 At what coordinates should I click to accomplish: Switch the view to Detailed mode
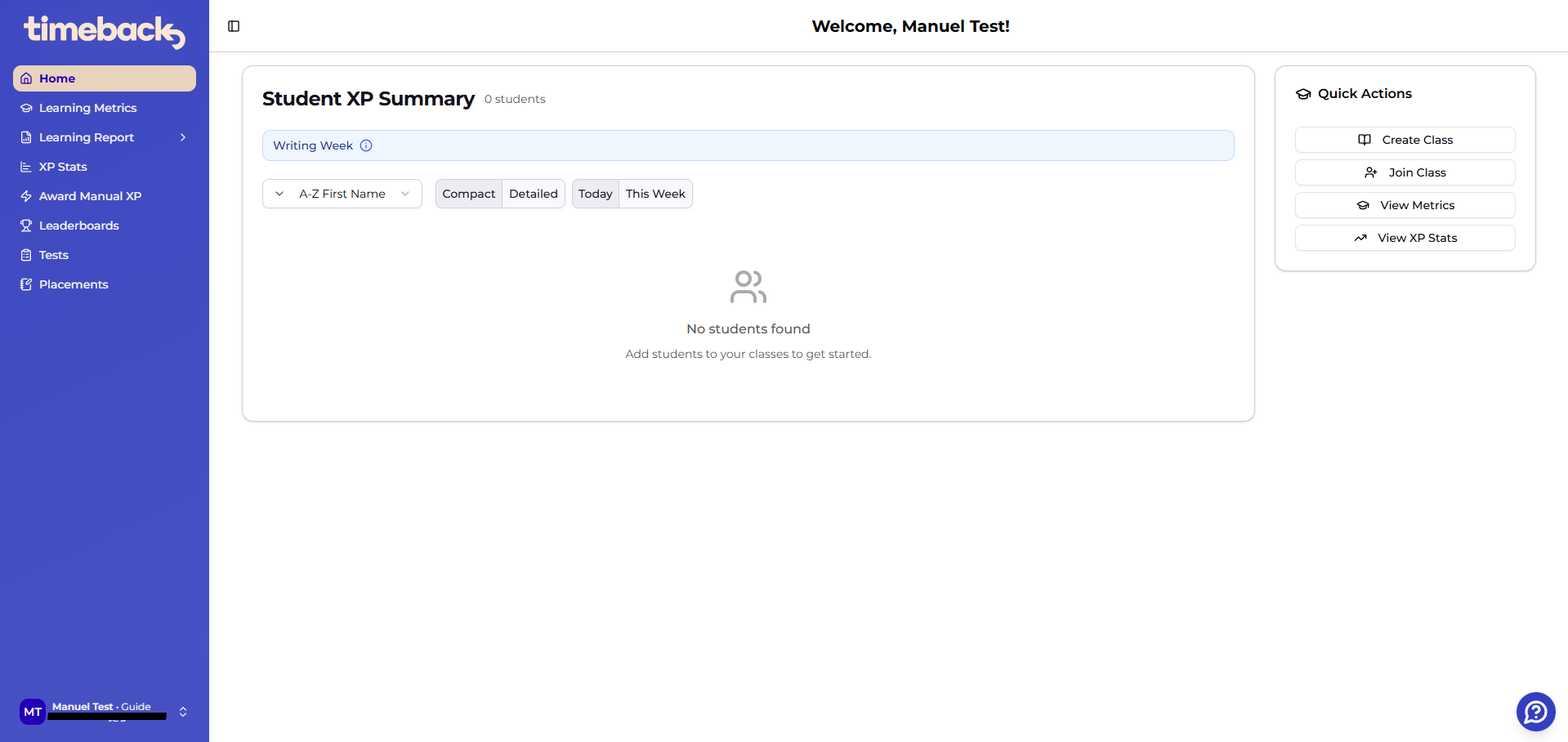[533, 194]
